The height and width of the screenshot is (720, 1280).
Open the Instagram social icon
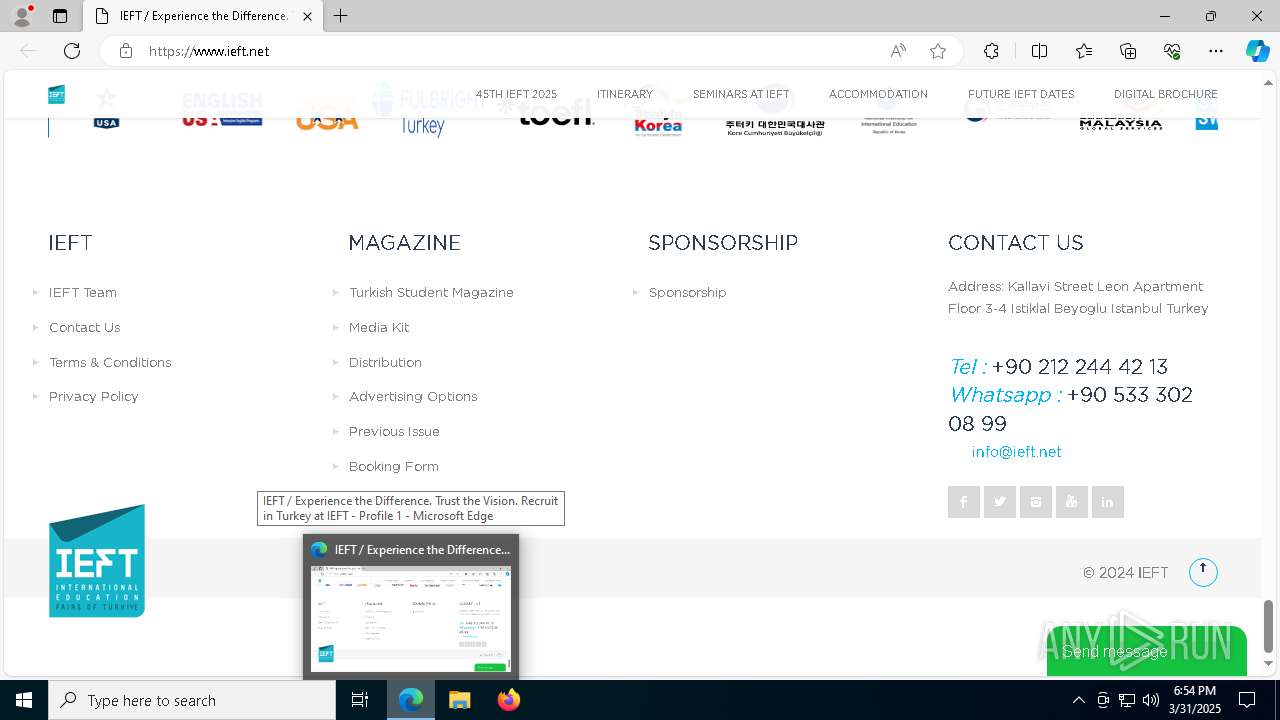point(1036,502)
